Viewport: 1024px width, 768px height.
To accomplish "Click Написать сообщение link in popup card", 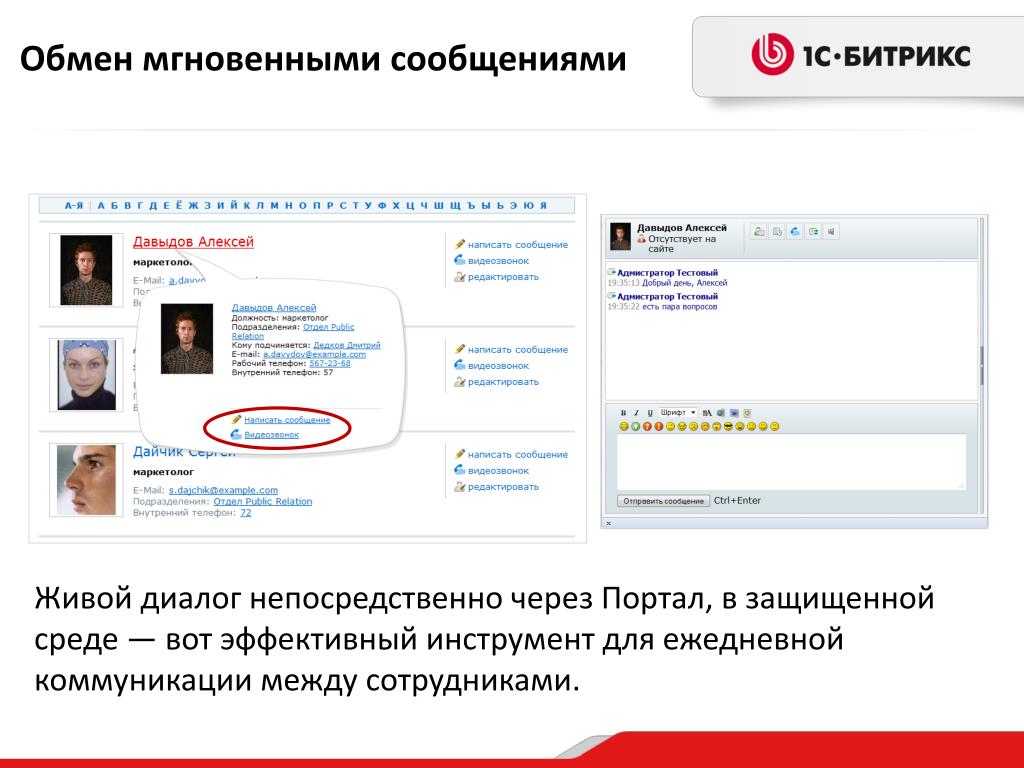I will coord(287,420).
